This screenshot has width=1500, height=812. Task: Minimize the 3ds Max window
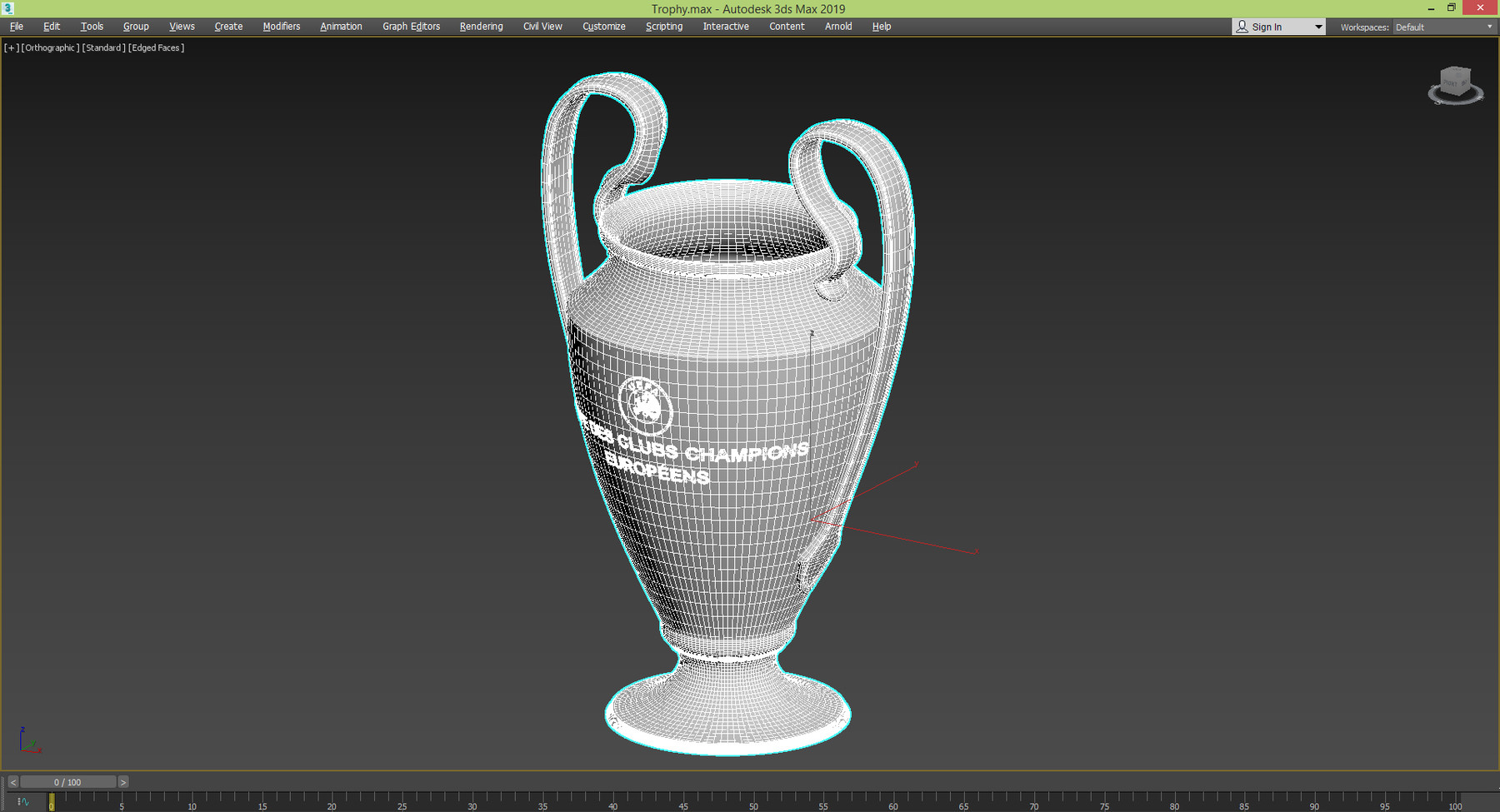[x=1431, y=7]
